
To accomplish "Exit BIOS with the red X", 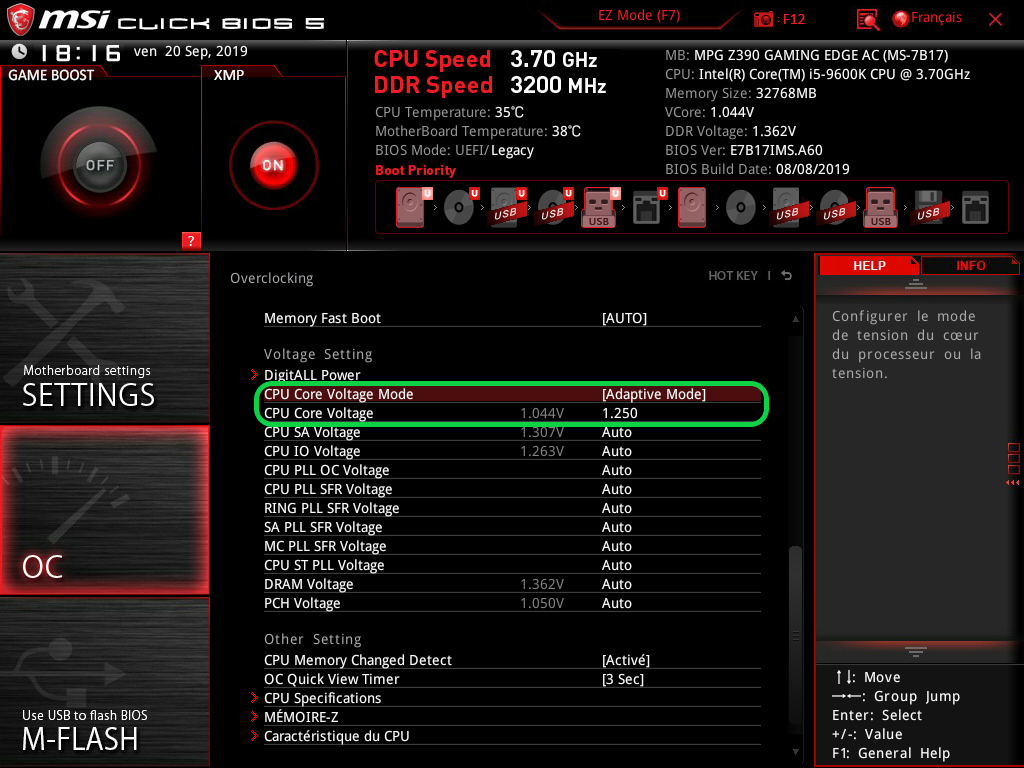I will point(995,20).
